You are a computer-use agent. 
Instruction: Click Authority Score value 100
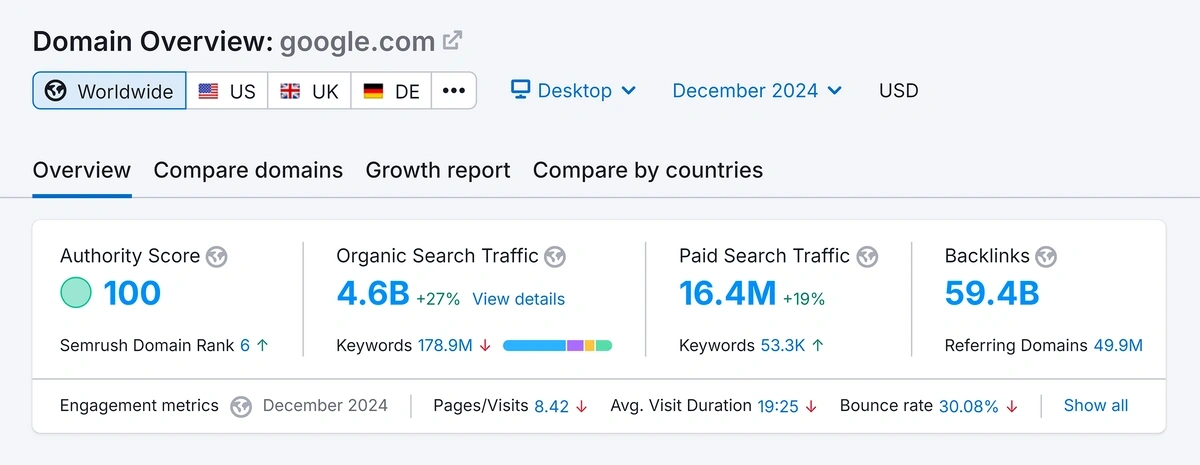coord(132,293)
